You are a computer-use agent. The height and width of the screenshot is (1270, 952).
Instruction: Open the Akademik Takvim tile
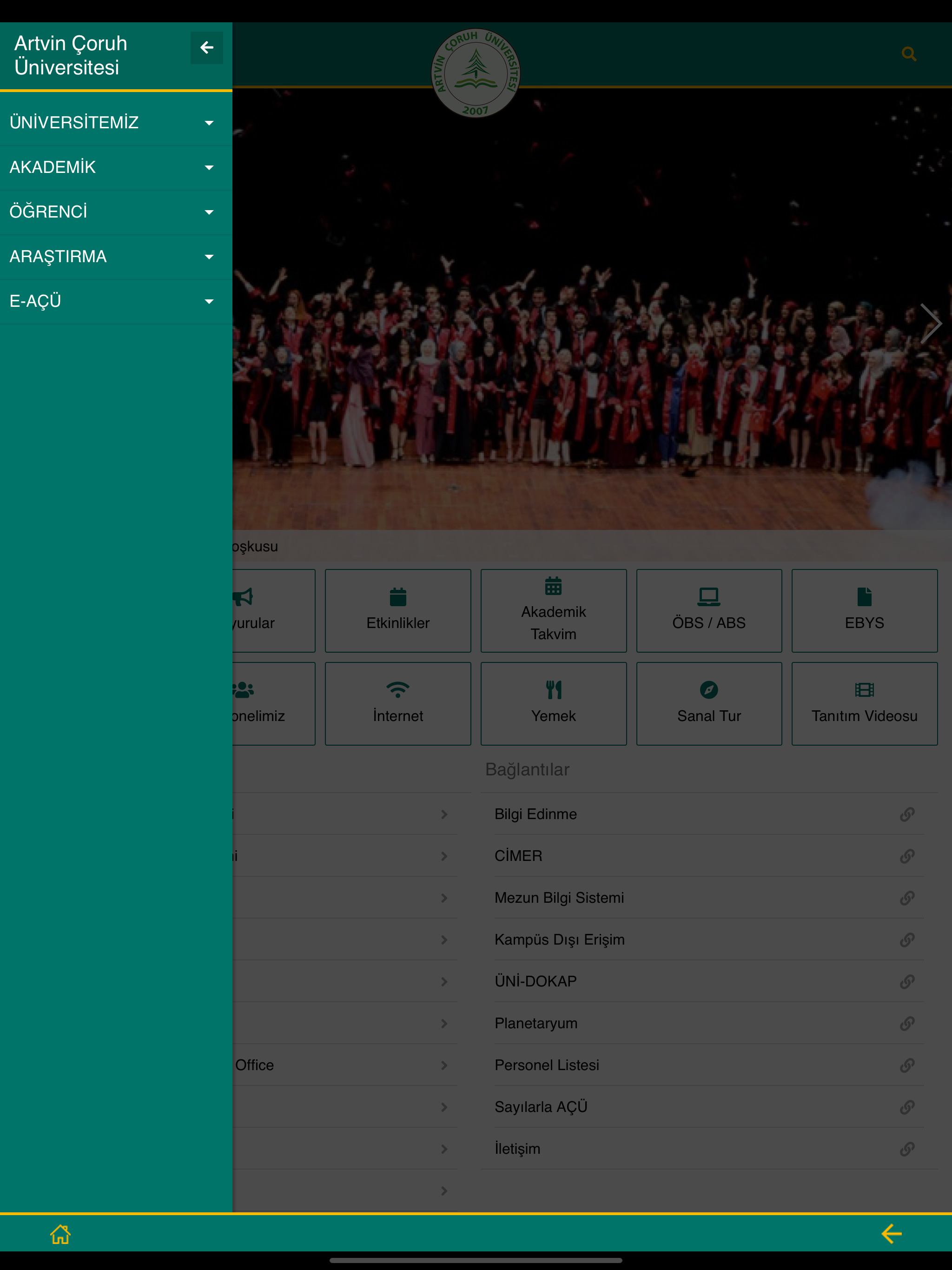554,610
